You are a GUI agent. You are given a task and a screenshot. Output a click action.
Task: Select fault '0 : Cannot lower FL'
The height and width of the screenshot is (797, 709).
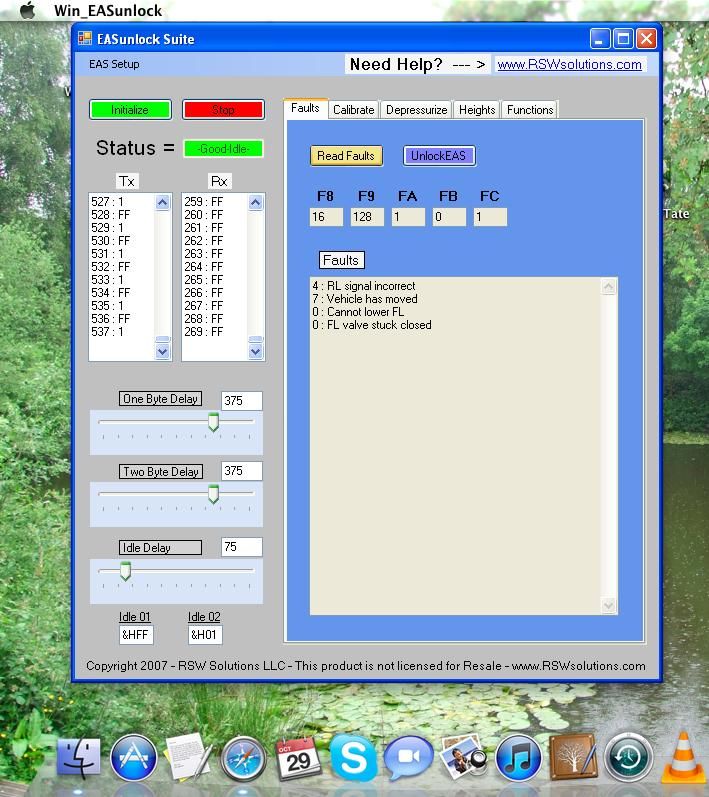[358, 312]
